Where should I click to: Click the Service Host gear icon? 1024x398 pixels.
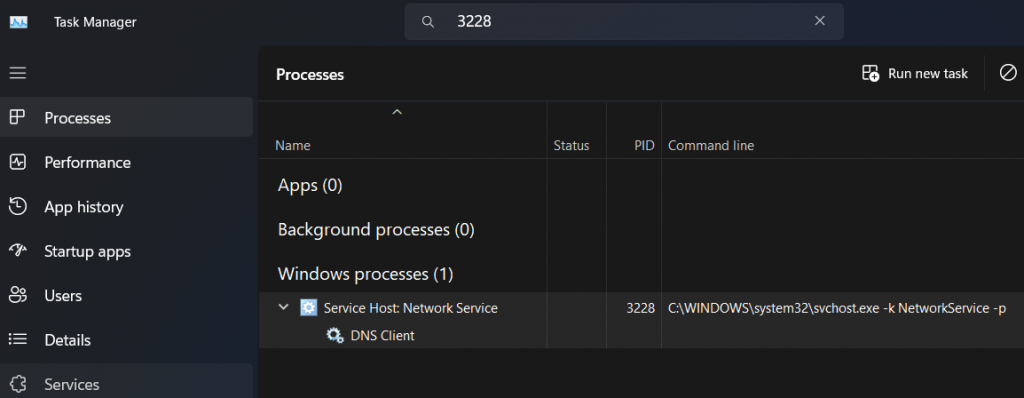point(308,308)
